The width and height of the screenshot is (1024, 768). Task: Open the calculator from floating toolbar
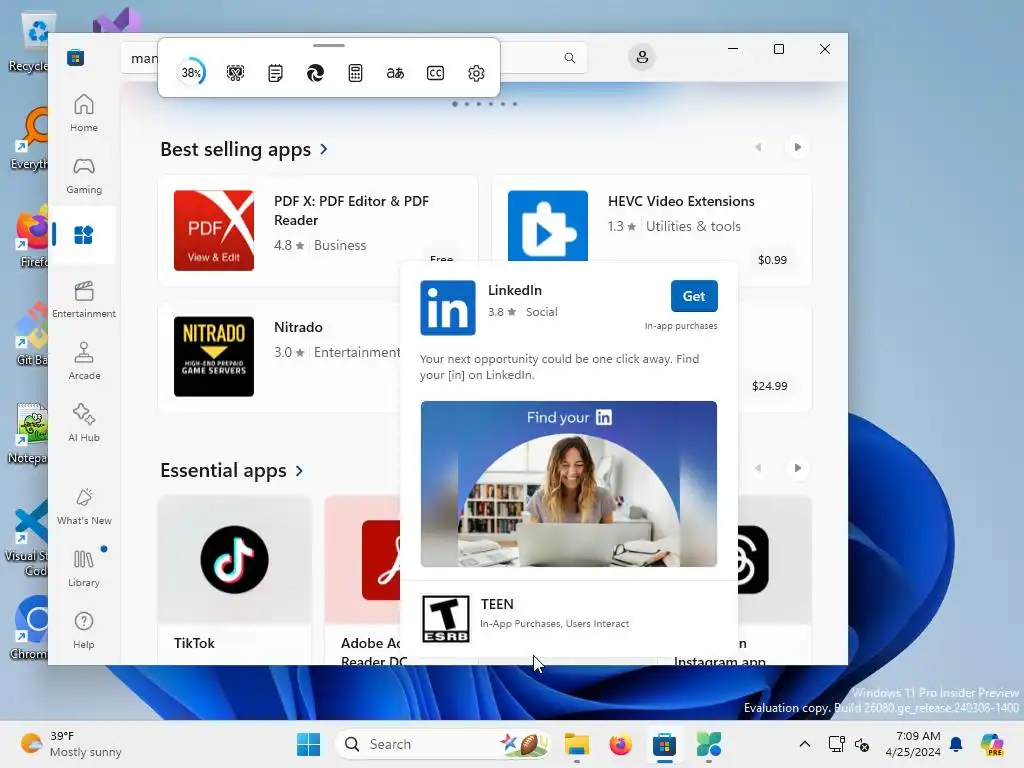tap(355, 73)
